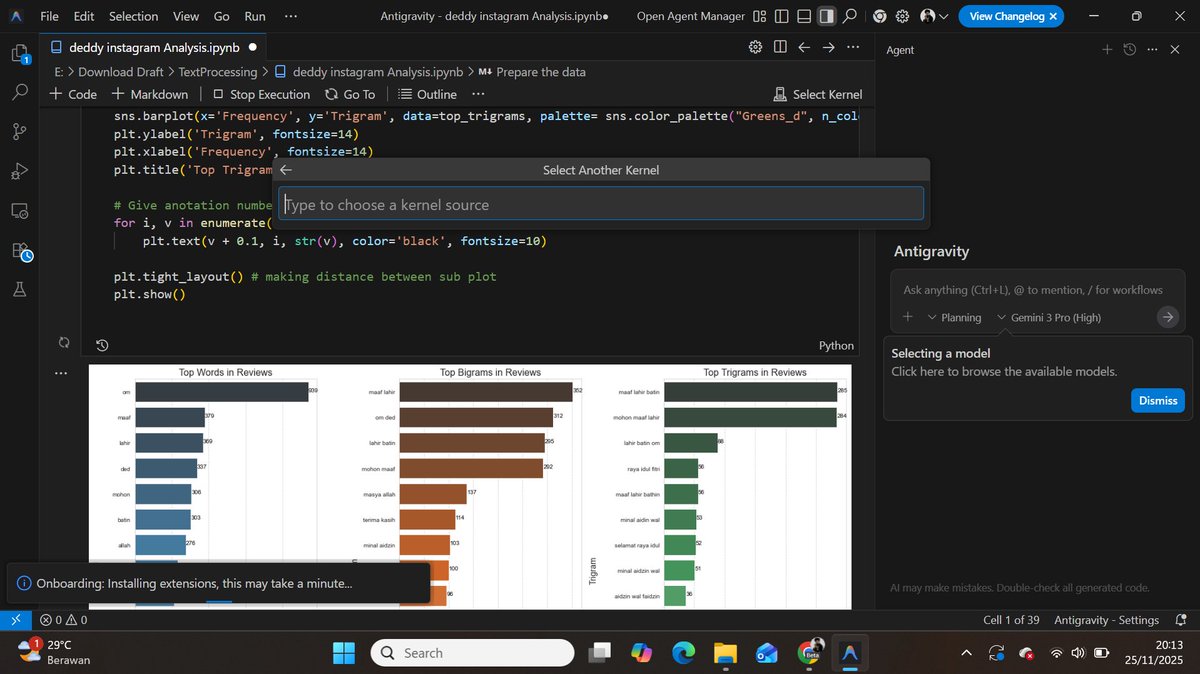
Task: Open the Search view in activity bar
Action: [20, 92]
